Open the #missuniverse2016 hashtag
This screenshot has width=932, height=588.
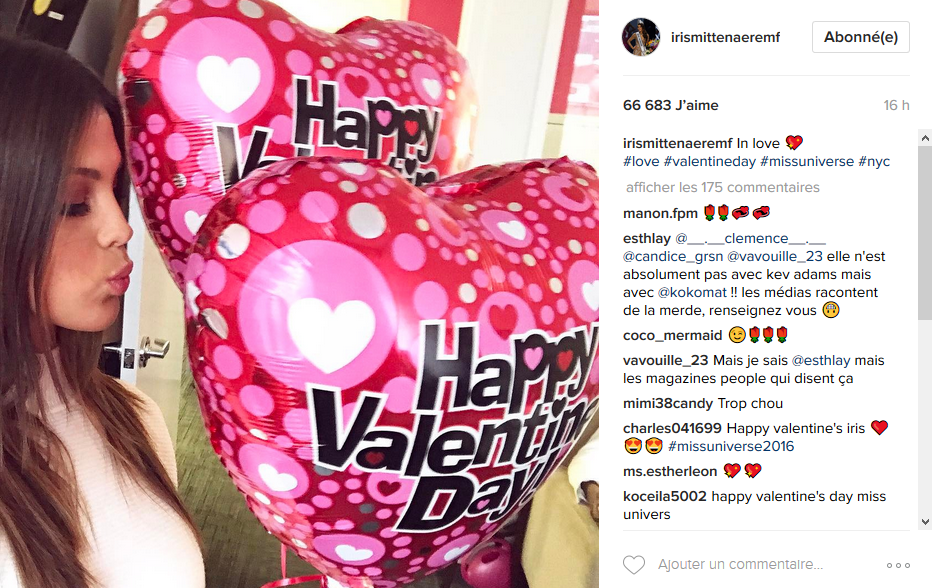[731, 446]
